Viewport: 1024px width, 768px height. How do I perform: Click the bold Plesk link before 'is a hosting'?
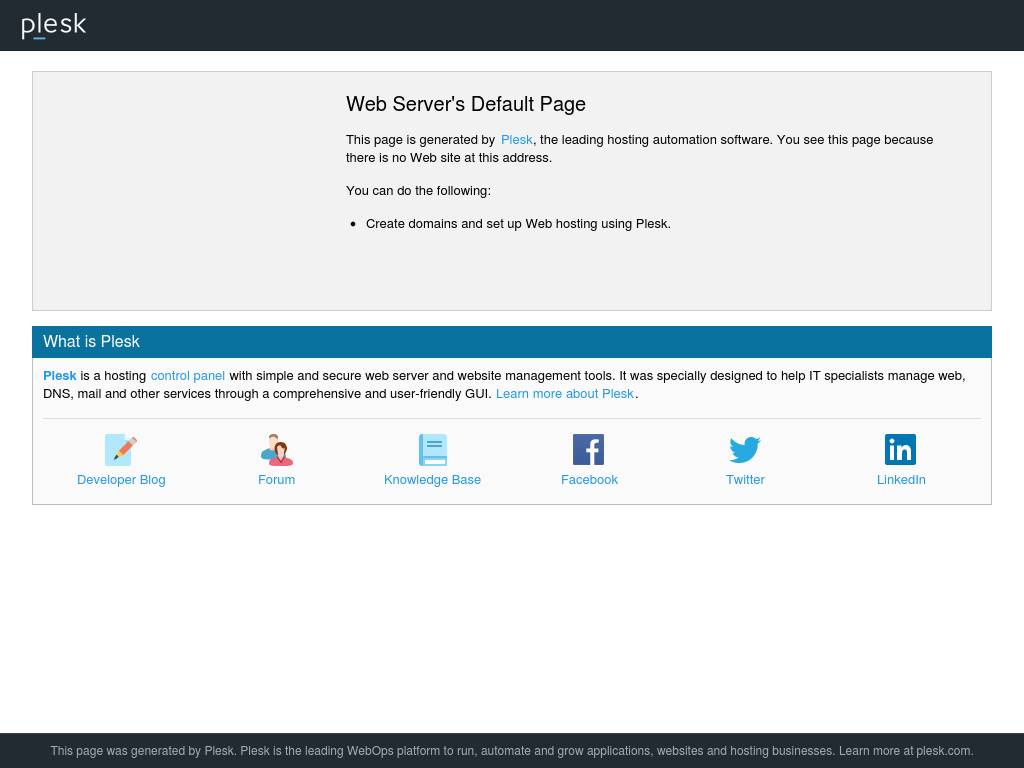[60, 376]
